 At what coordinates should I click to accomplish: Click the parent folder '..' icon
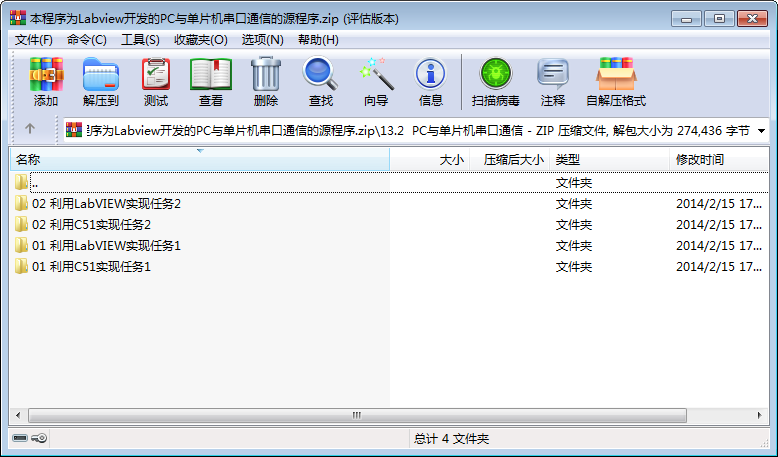tap(21, 183)
